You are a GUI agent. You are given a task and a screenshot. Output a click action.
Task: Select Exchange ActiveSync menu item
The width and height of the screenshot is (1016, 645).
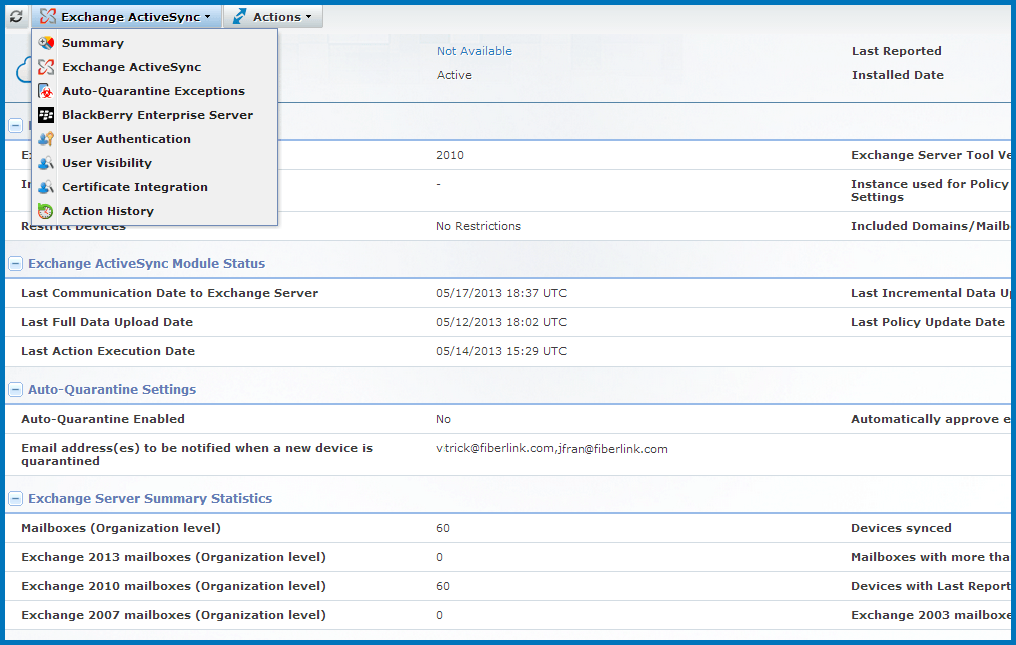(x=155, y=67)
